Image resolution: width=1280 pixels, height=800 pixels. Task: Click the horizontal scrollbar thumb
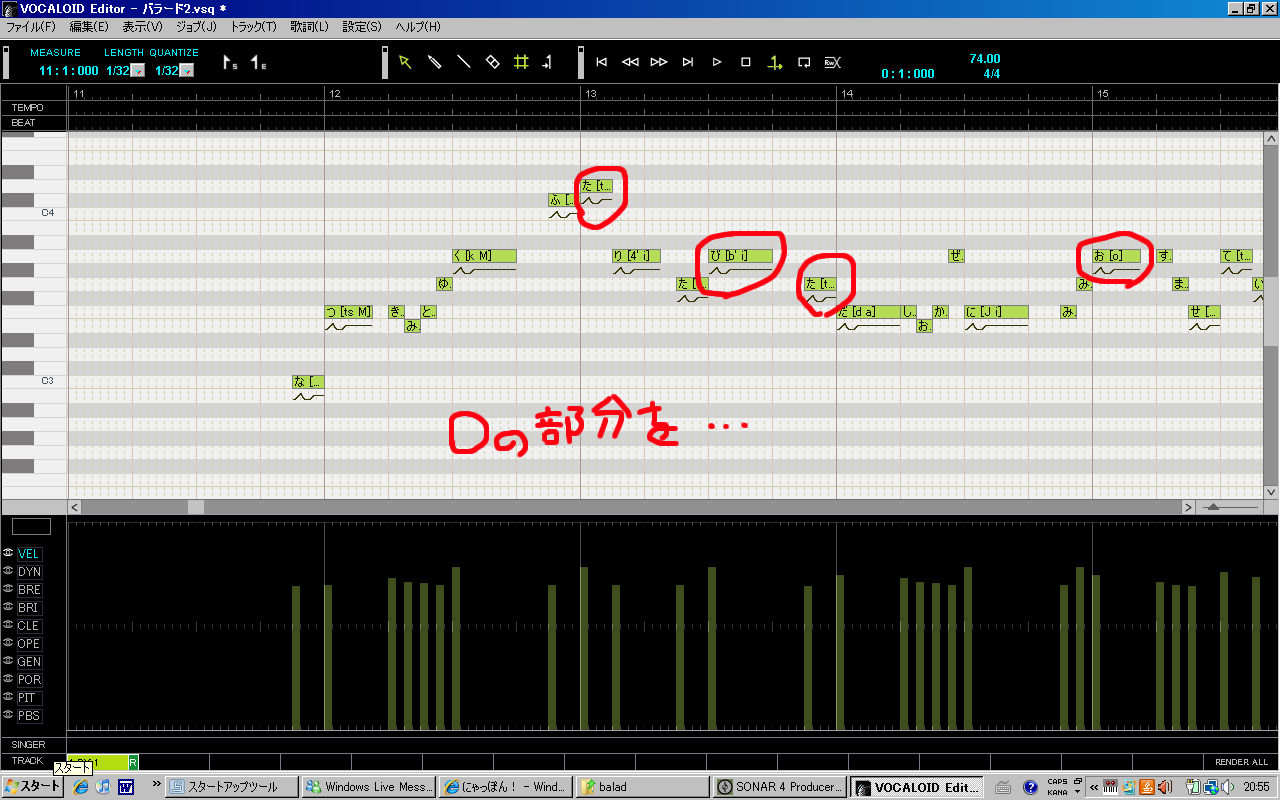pyautogui.click(x=196, y=507)
